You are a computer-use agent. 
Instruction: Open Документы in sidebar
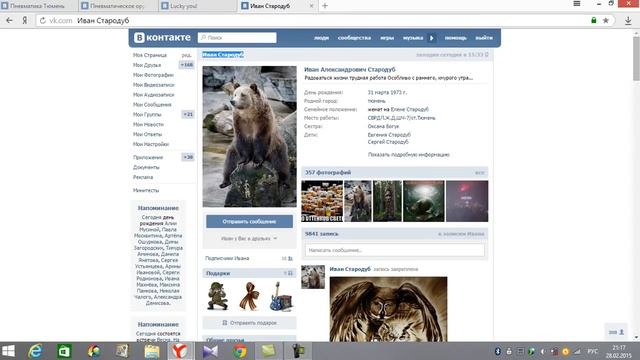146,167
